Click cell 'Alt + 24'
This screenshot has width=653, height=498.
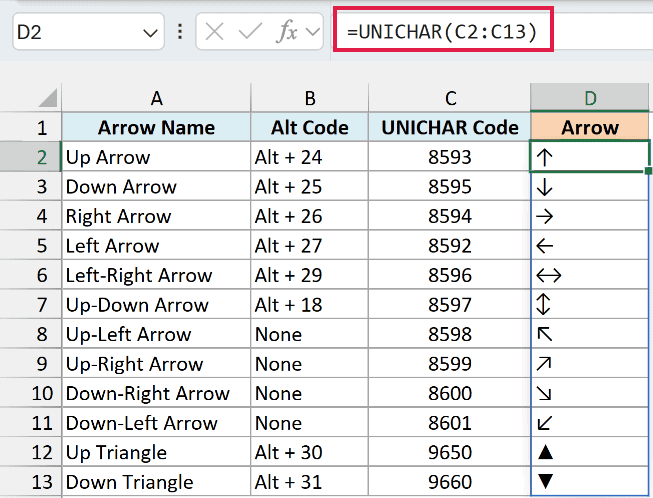click(309, 157)
